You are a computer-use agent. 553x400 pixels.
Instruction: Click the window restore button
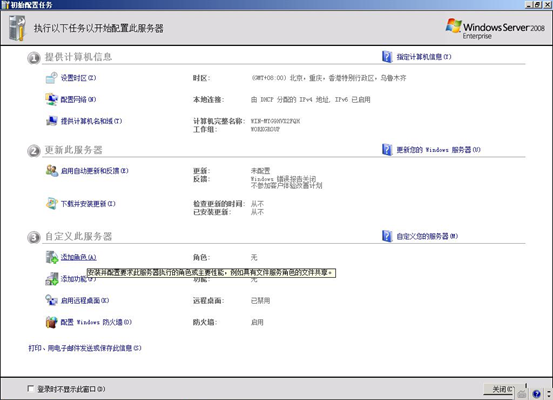(x=537, y=5)
